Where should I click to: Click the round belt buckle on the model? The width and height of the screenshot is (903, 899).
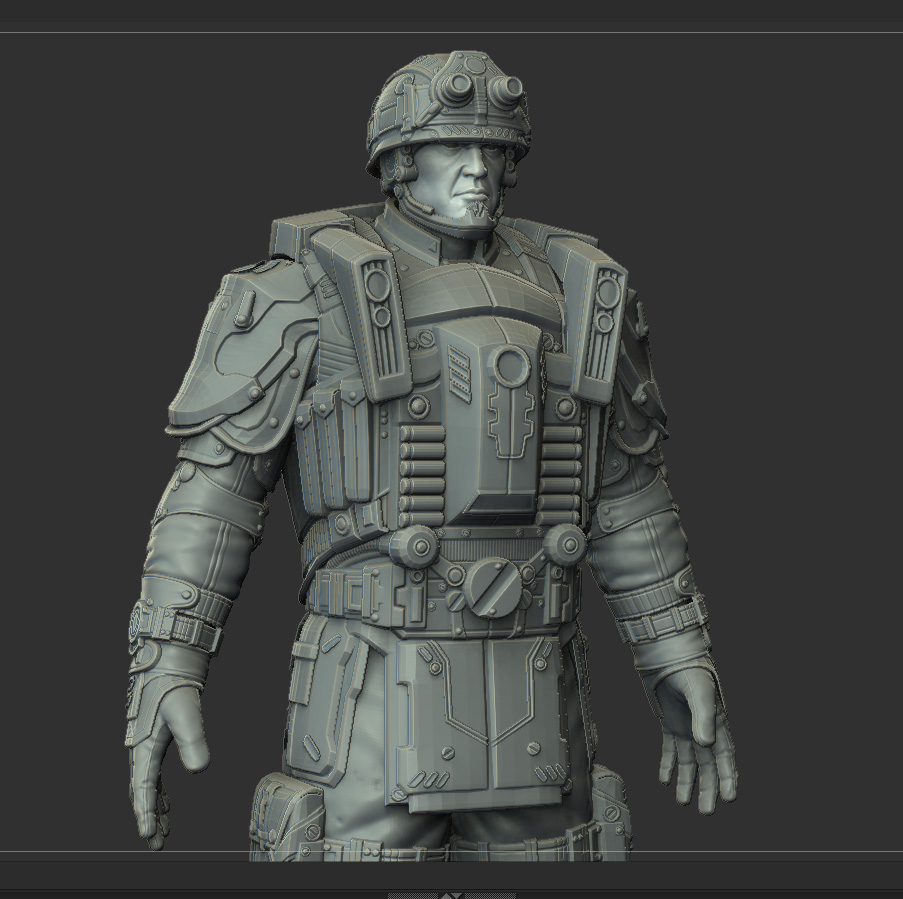point(491,586)
